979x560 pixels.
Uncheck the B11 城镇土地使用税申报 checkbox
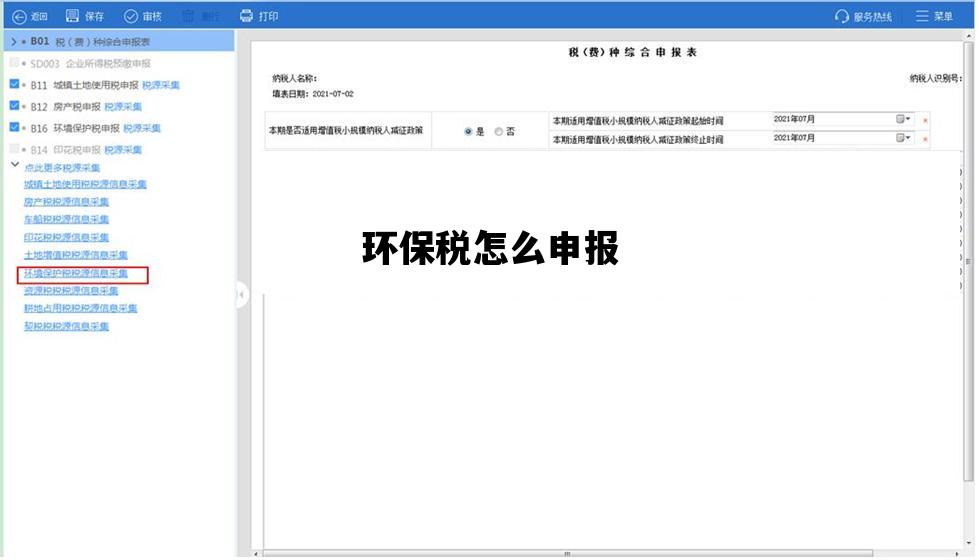point(14,84)
